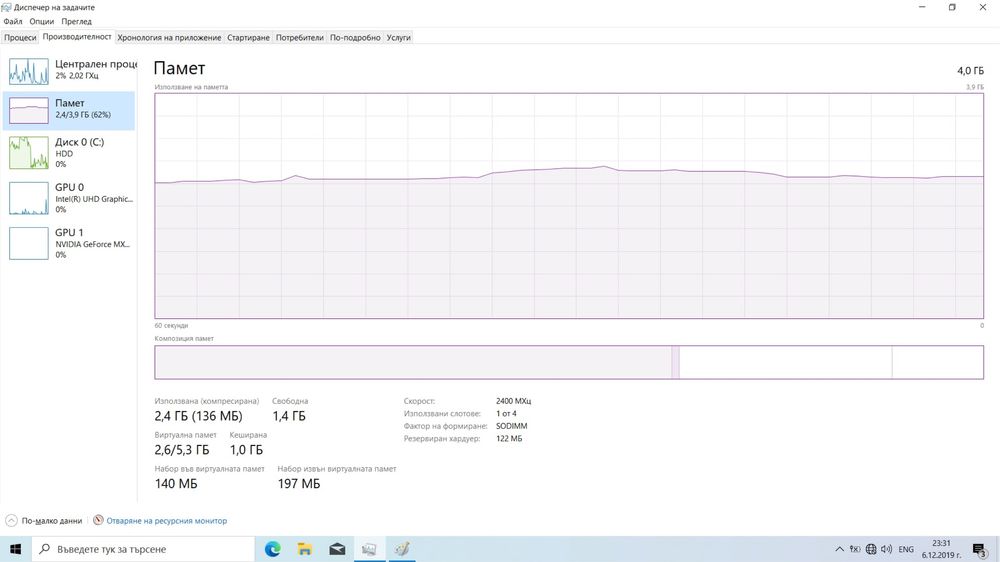This screenshot has width=1000, height=562.
Task: Select the Памет item in sidebar
Action: (69, 110)
